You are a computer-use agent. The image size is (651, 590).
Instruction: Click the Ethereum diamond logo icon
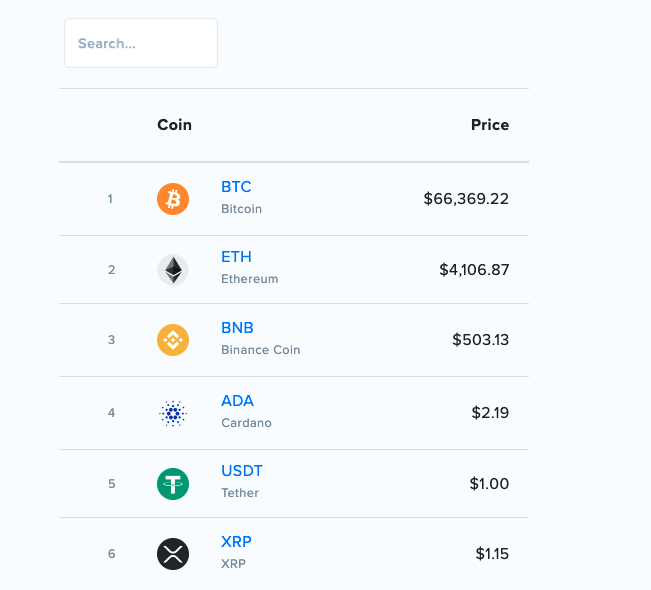(173, 270)
